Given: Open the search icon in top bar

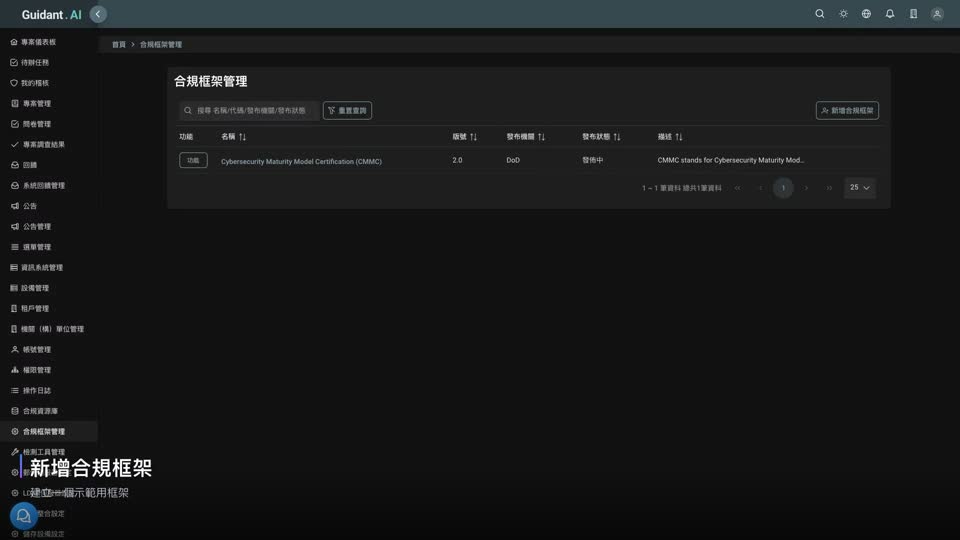Looking at the screenshot, I should point(819,13).
